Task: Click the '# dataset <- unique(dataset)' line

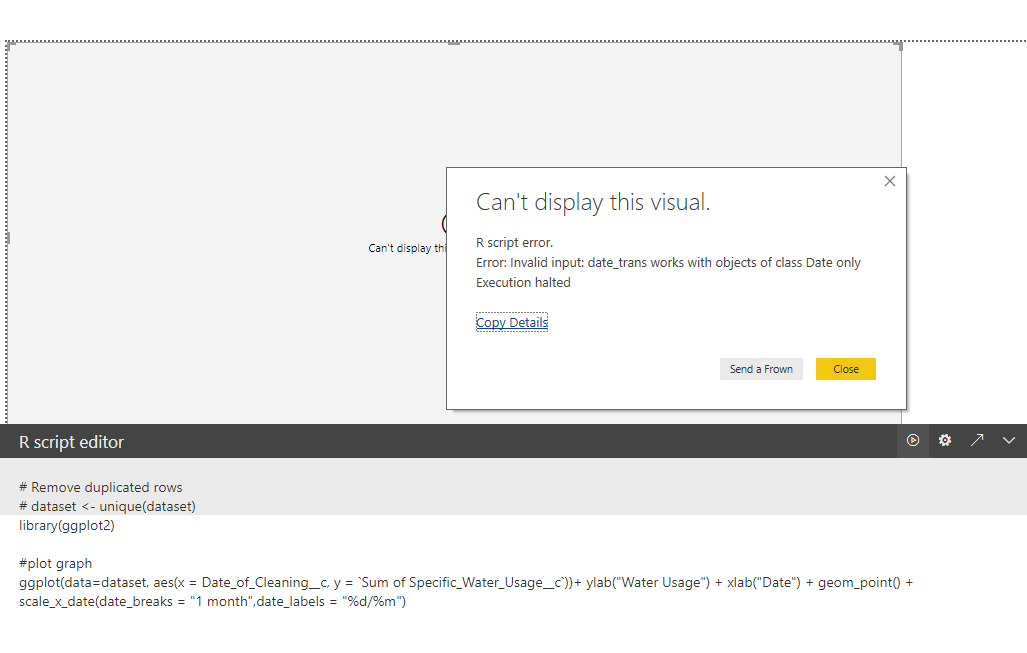Action: click(x=107, y=506)
